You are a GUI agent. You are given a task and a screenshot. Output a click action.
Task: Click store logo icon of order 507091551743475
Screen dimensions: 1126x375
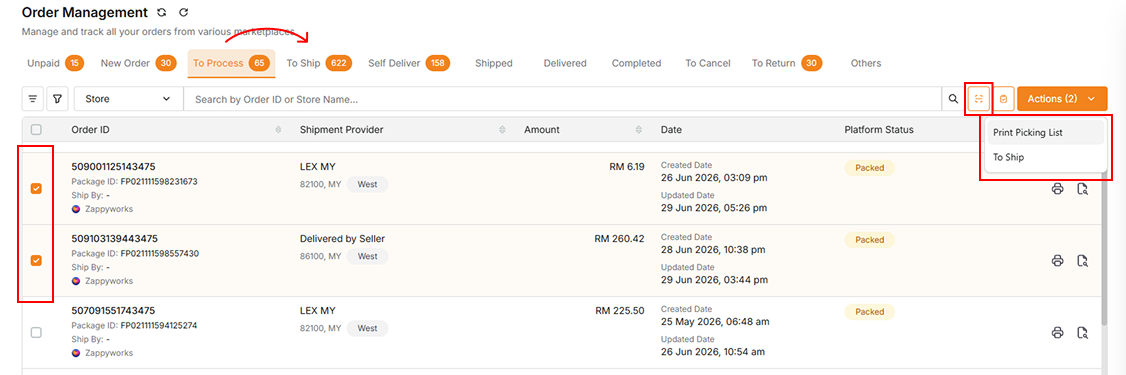[75, 353]
